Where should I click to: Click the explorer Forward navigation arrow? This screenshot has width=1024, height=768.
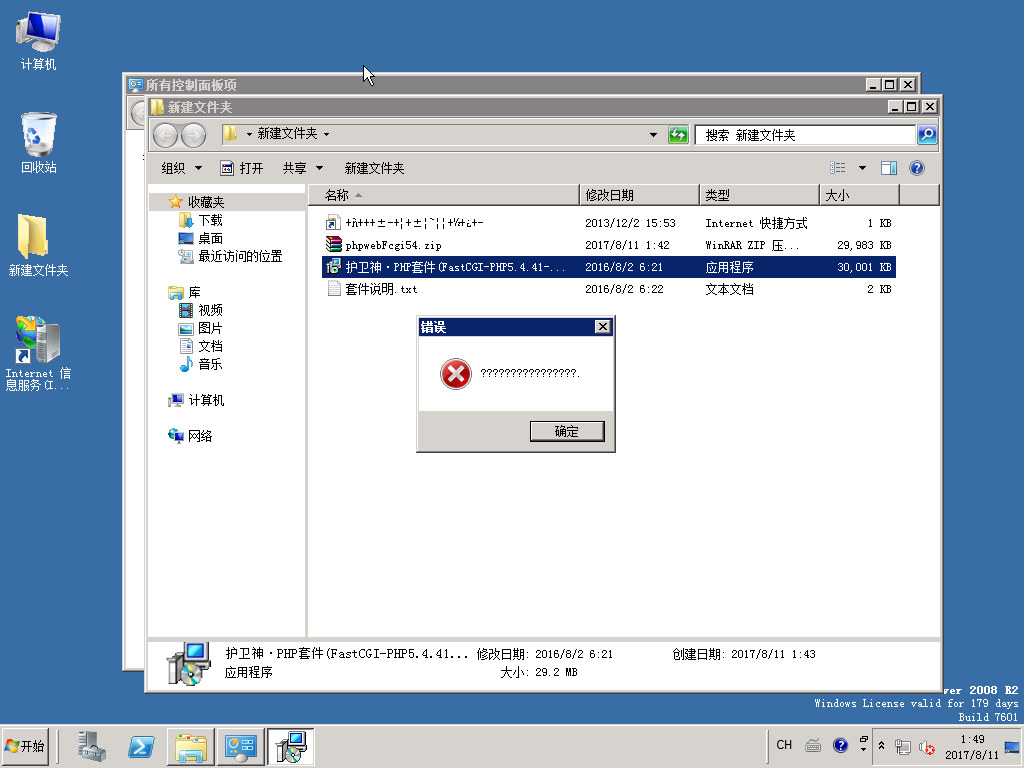click(193, 135)
